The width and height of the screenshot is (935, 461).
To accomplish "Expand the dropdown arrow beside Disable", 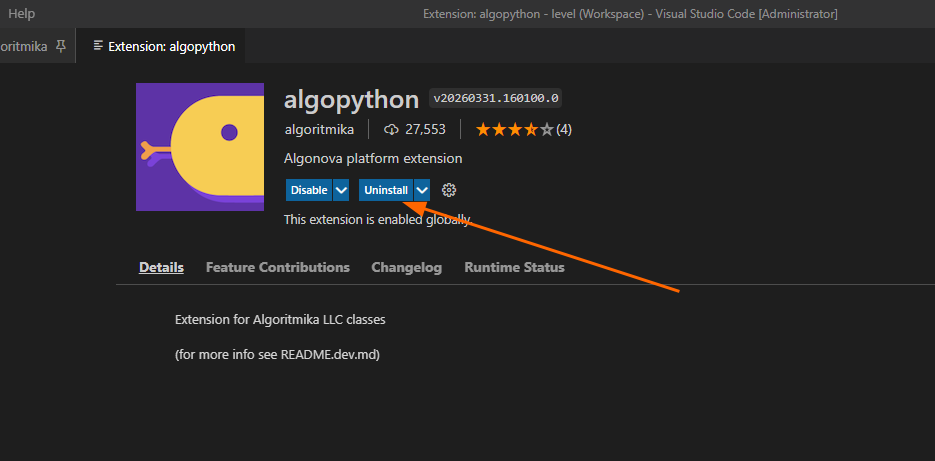I will click(x=341, y=190).
